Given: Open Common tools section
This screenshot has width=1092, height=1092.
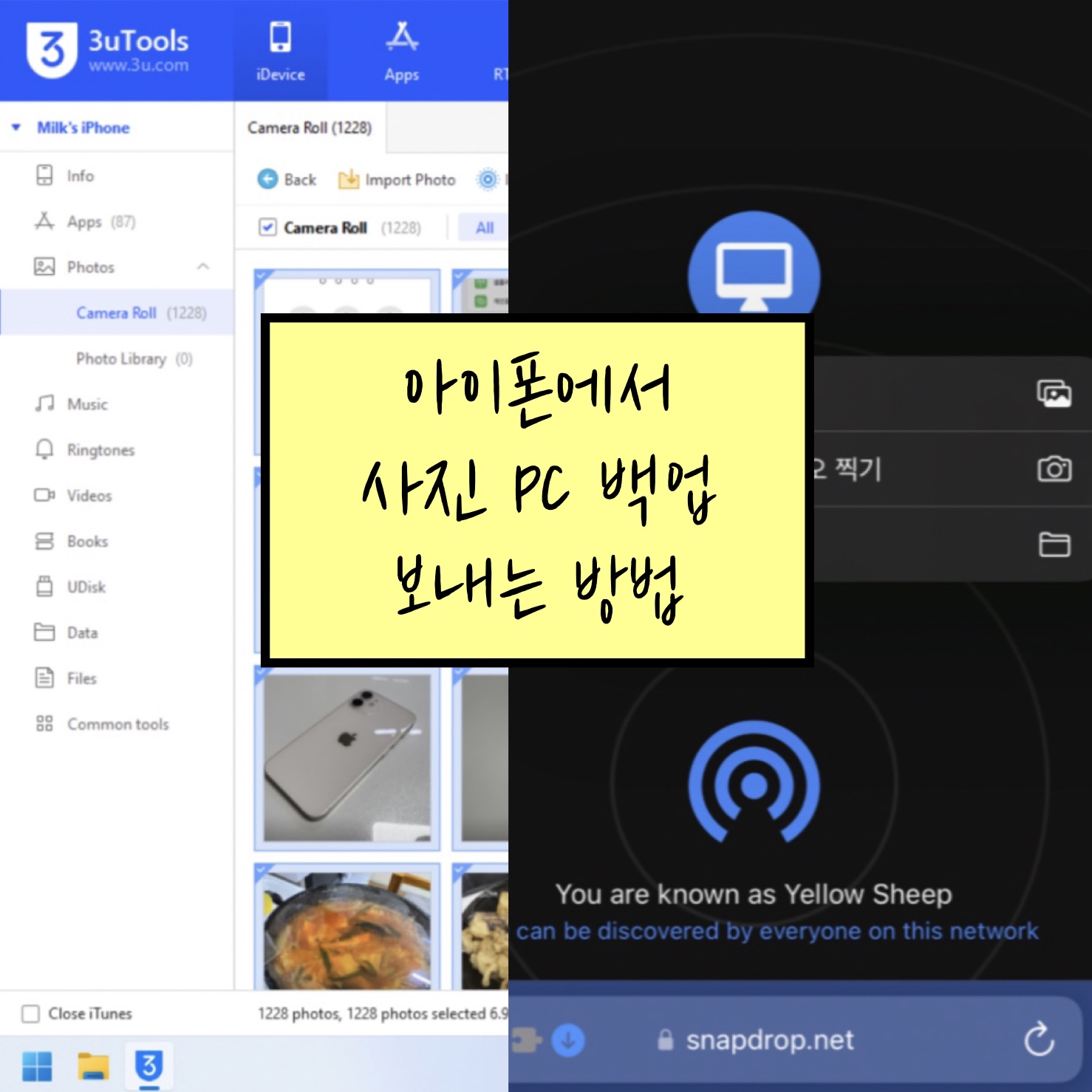Looking at the screenshot, I should pos(117,725).
